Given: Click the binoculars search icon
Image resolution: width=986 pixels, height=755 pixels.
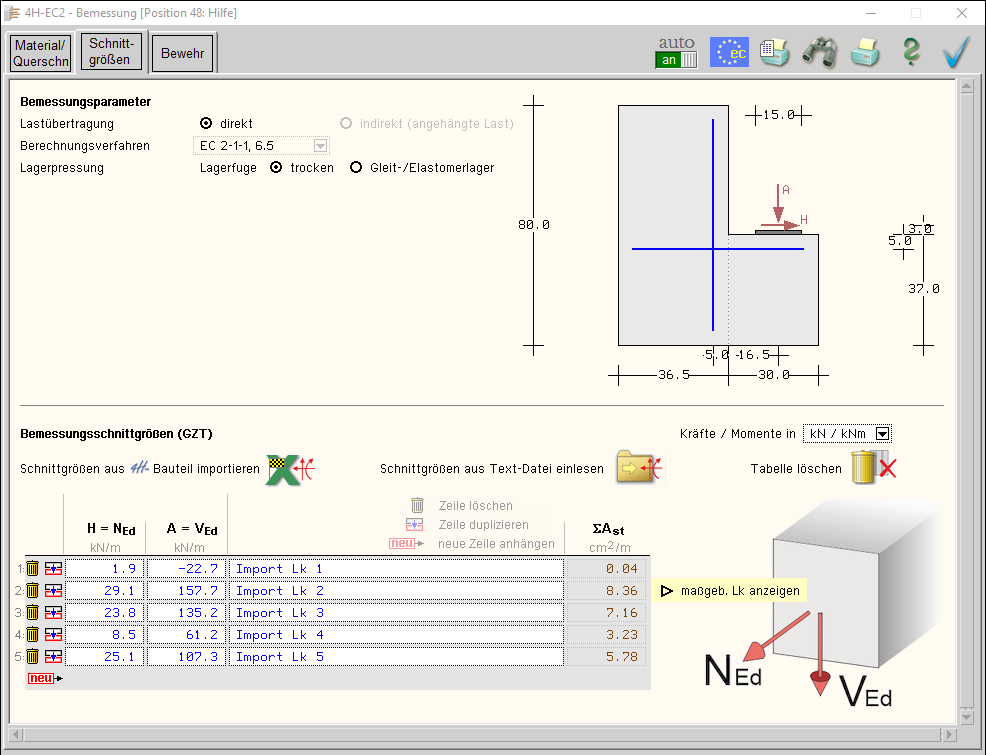Looking at the screenshot, I should coord(819,52).
